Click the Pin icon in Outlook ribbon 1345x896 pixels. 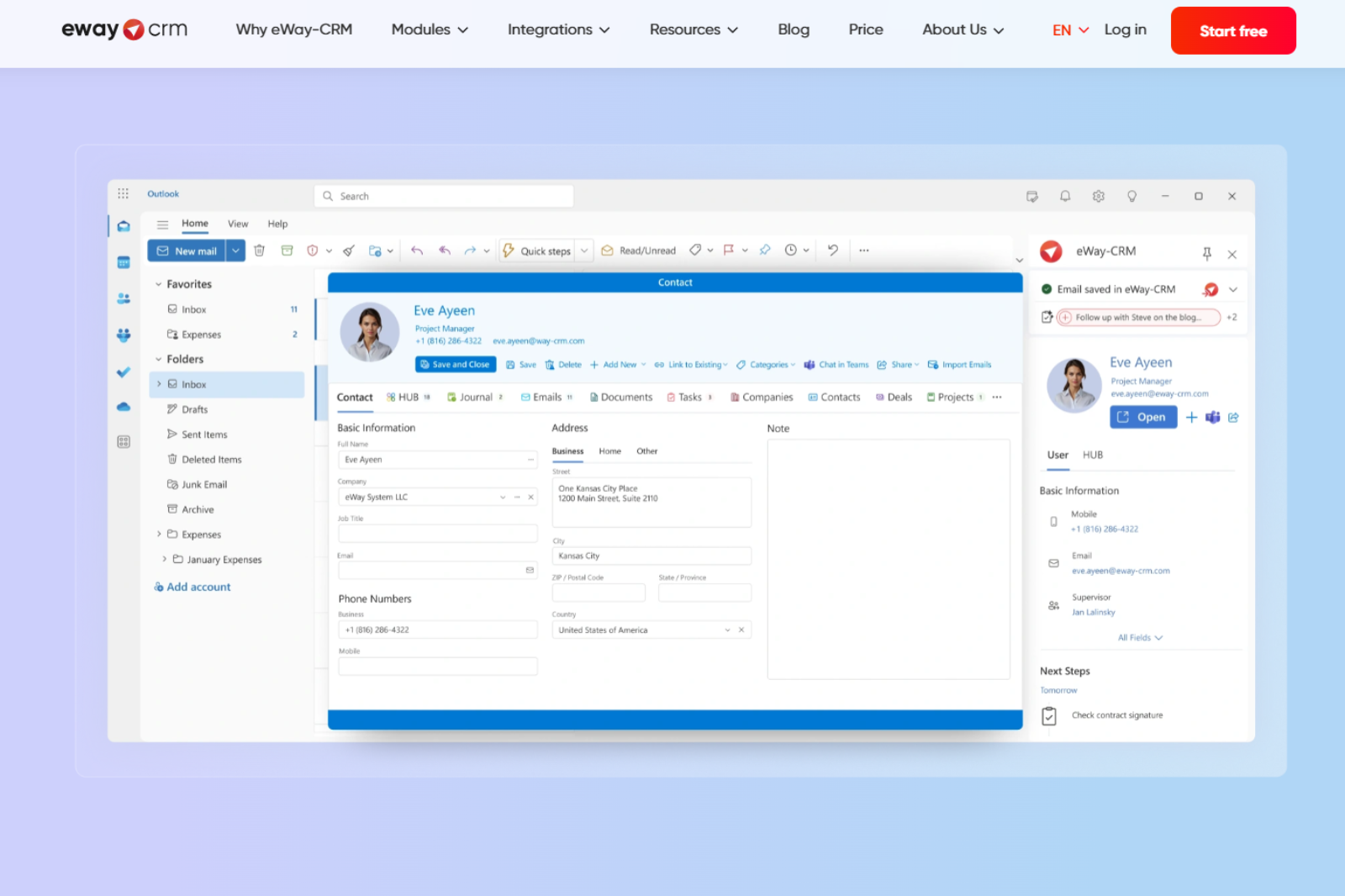pos(765,250)
